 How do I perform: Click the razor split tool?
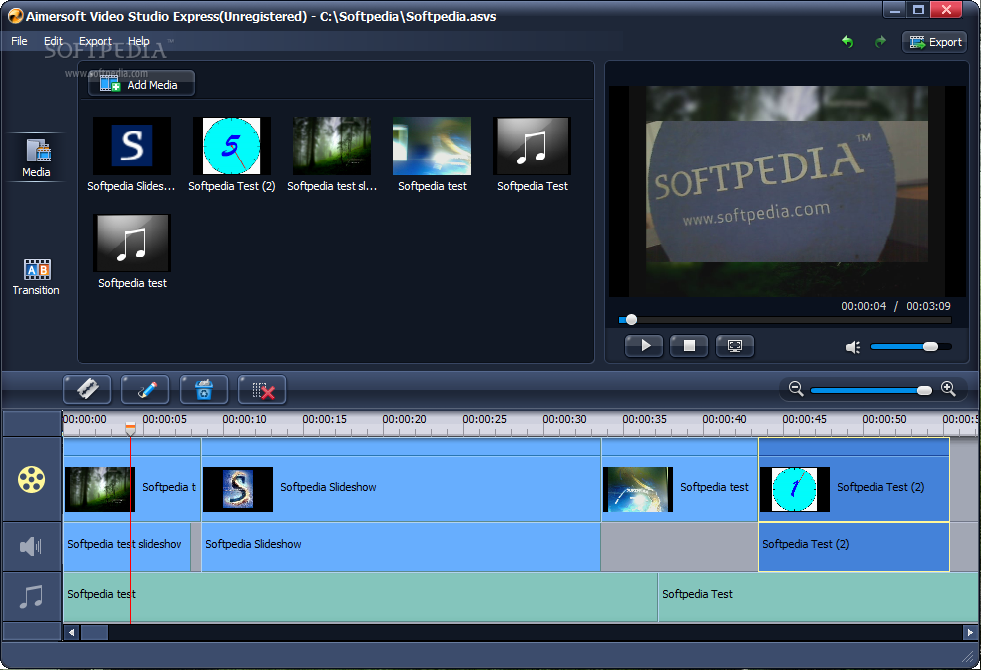(x=88, y=390)
